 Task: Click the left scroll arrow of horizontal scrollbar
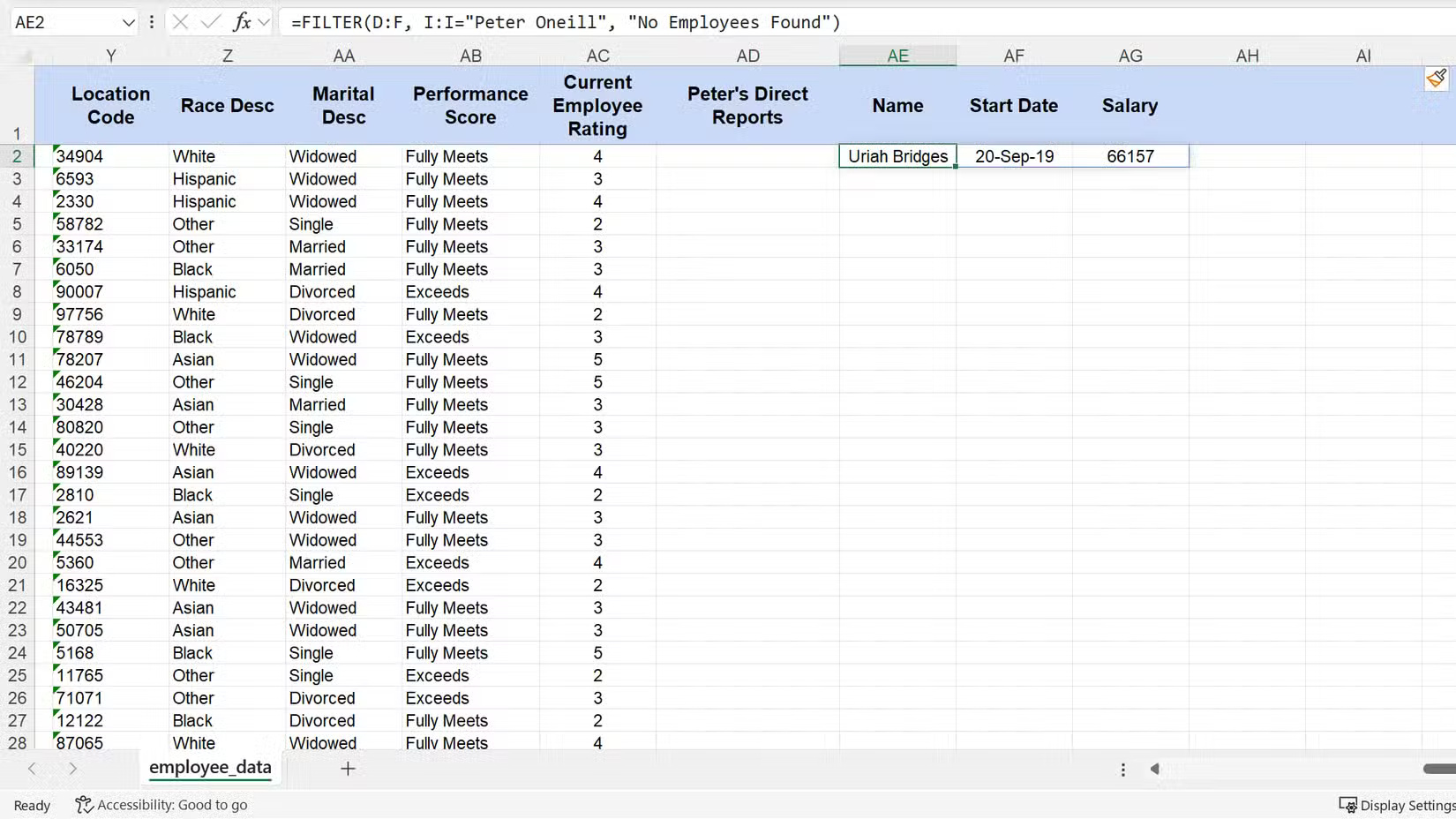tap(1156, 769)
